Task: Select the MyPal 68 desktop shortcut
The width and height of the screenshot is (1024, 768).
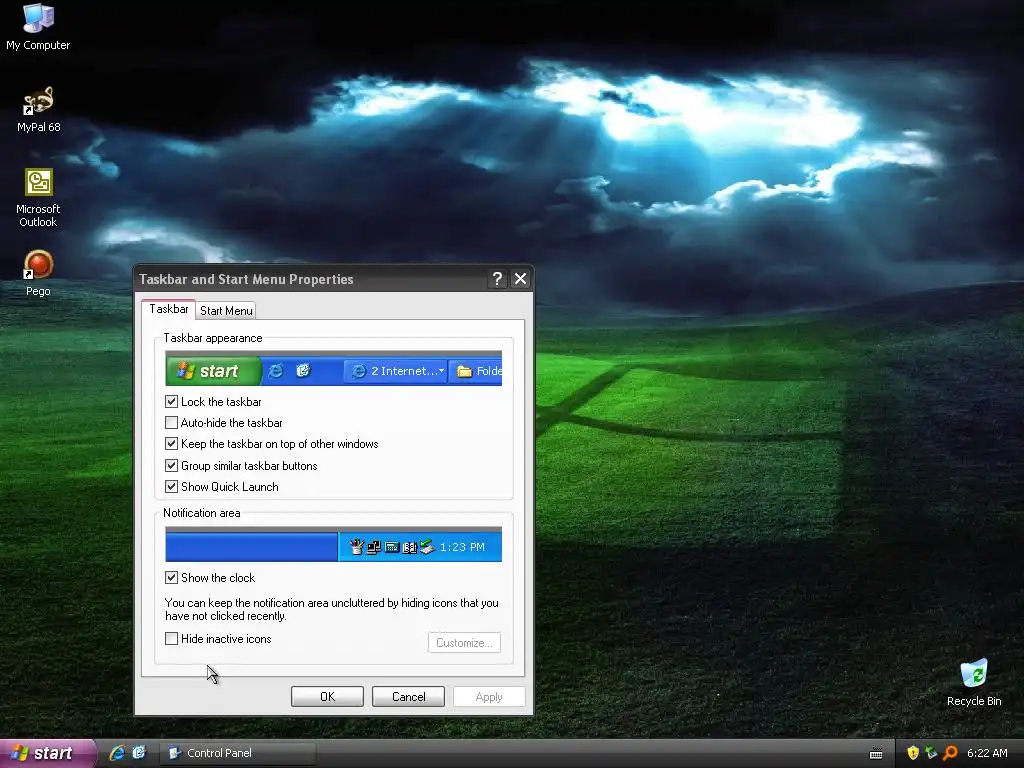Action: (x=38, y=109)
